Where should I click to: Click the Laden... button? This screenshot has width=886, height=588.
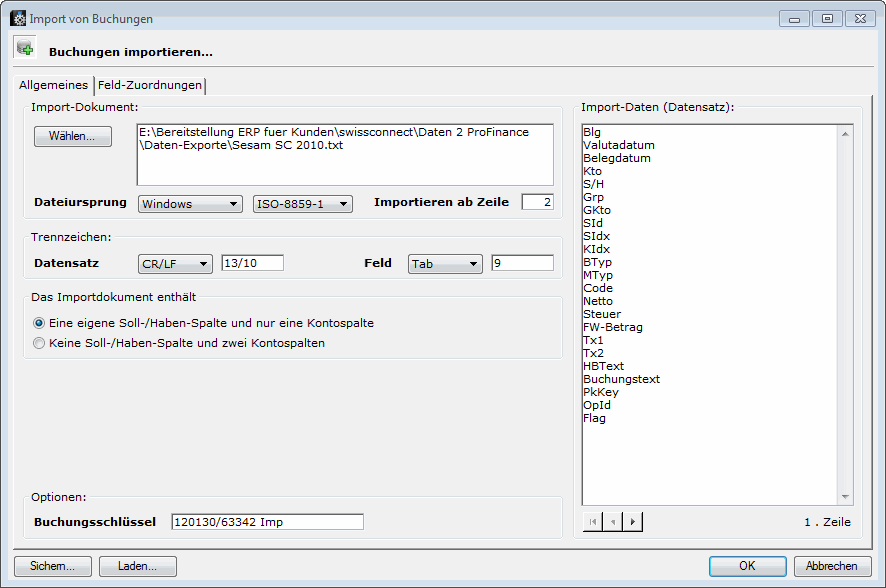[138, 566]
